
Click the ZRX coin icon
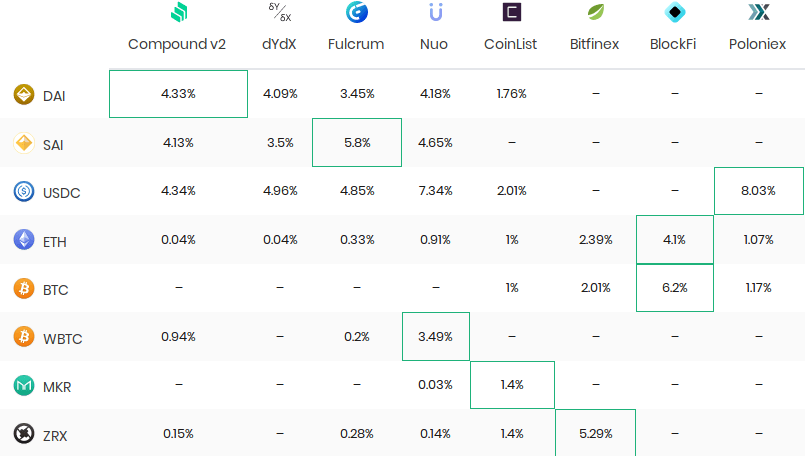point(24,434)
